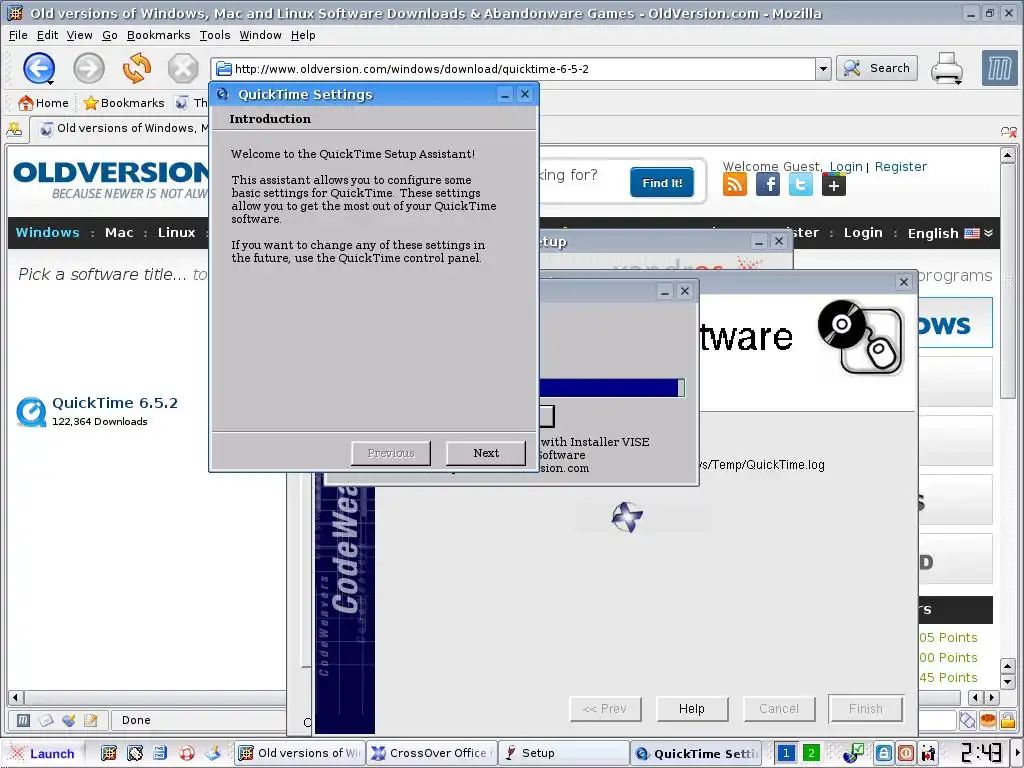Open the Facebook icon on OldVersion header
Screen dimensions: 1024x768
(x=768, y=185)
